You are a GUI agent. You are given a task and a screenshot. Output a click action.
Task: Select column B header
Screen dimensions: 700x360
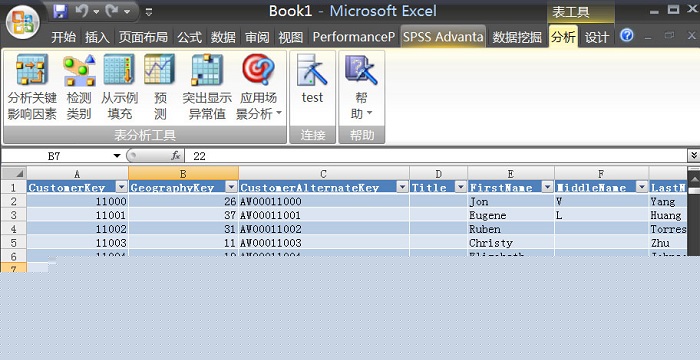pos(183,173)
